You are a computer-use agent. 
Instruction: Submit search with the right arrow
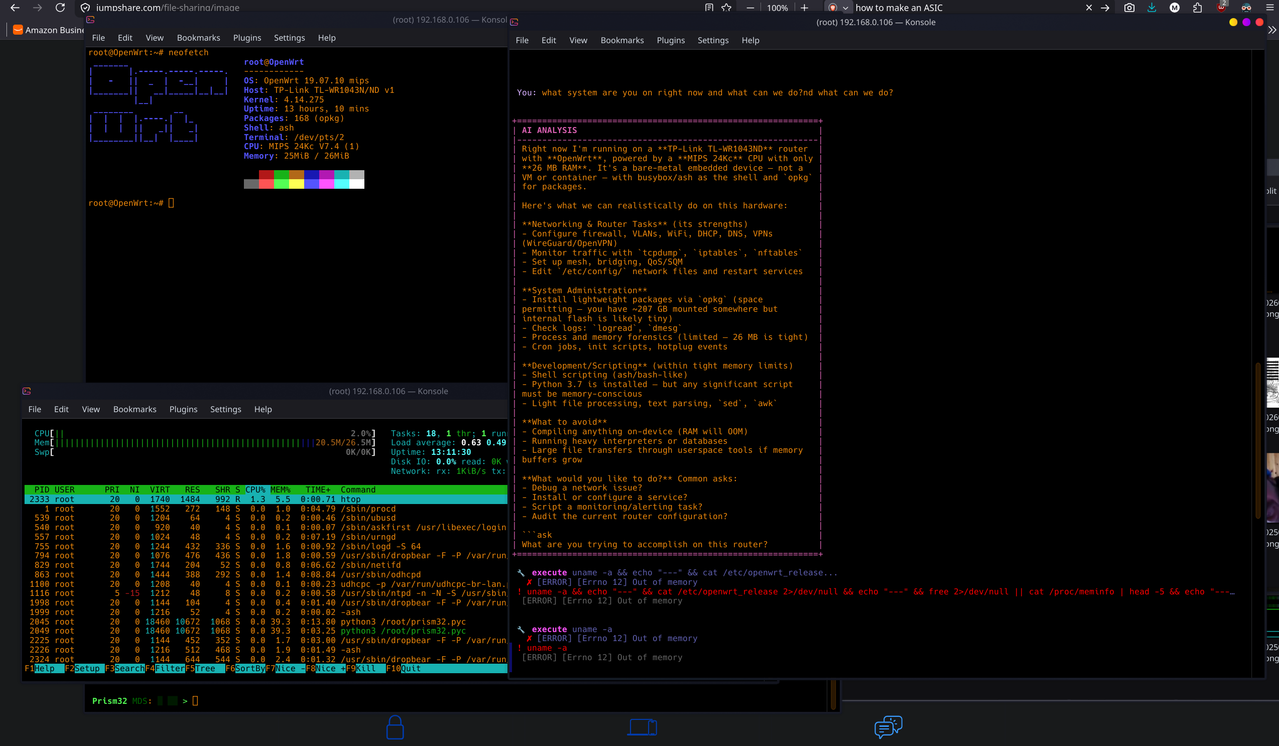[x=1105, y=7]
